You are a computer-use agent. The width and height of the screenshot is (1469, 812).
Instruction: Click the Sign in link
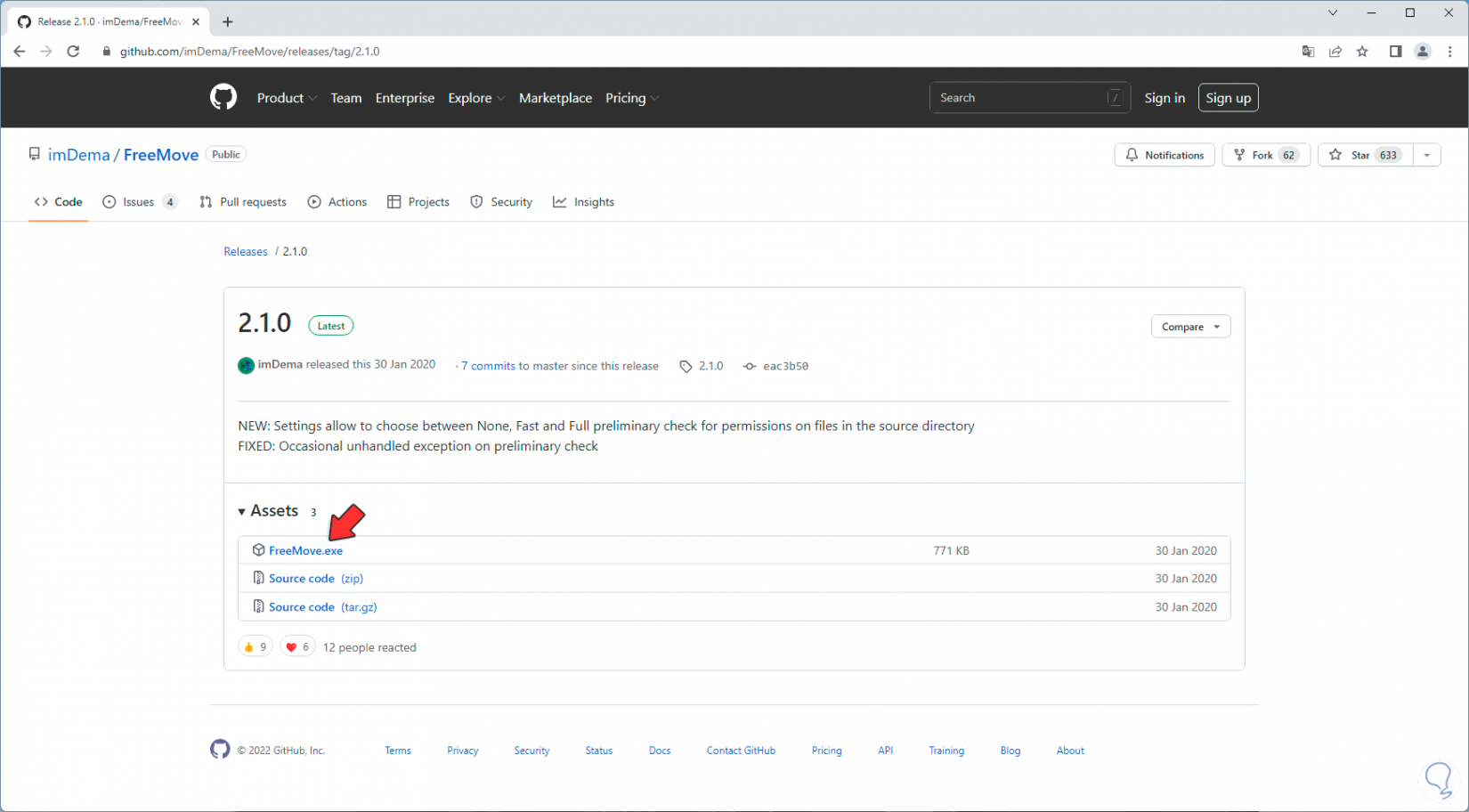(1165, 98)
